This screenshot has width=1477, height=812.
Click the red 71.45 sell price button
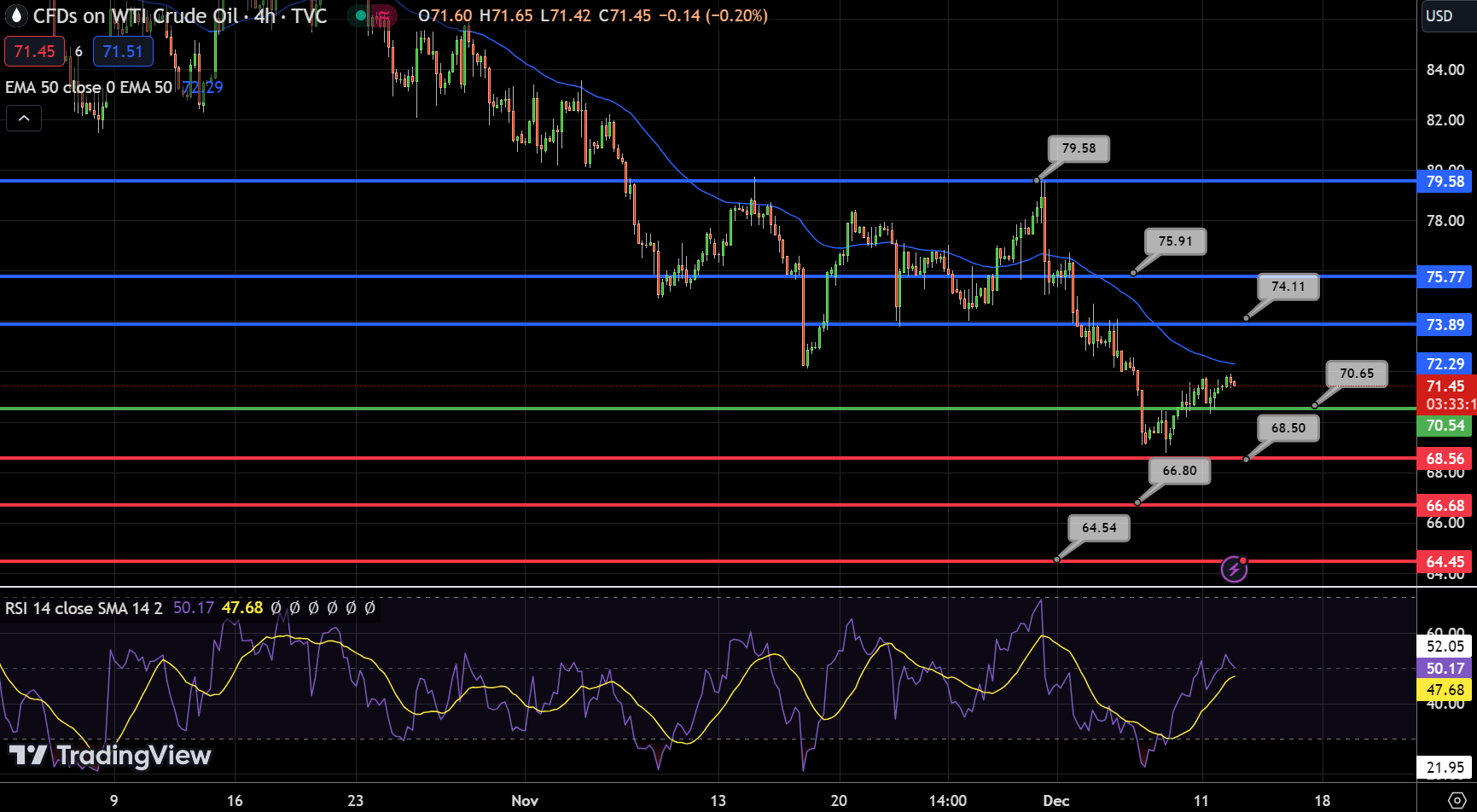pos(34,51)
